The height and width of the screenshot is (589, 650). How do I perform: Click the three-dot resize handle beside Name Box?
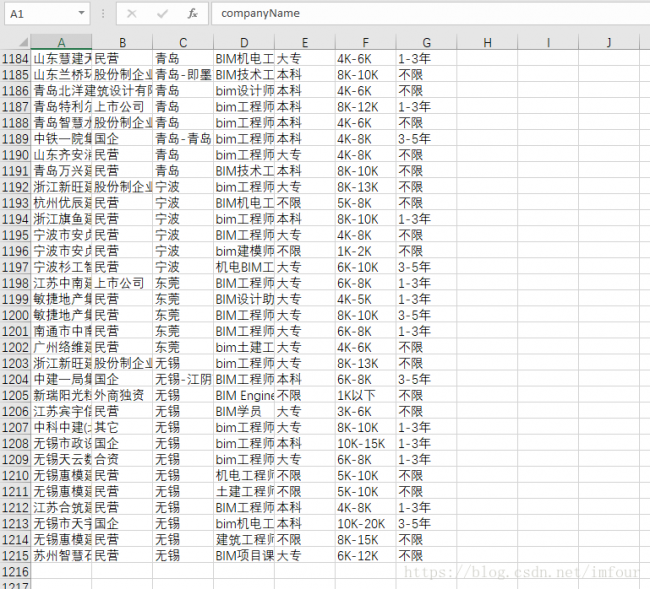[102, 14]
